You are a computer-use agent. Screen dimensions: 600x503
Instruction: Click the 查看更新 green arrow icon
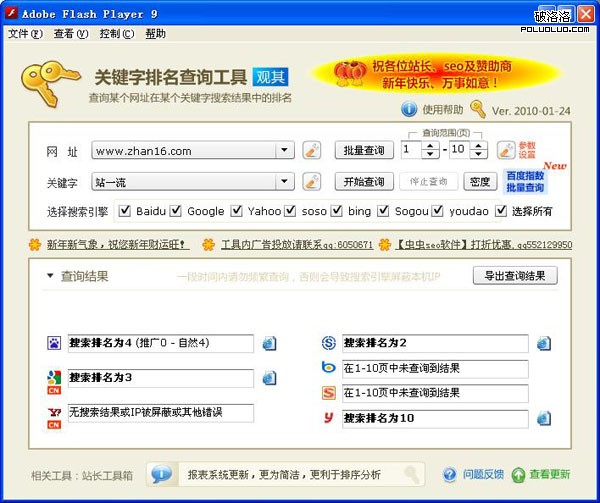(x=518, y=475)
